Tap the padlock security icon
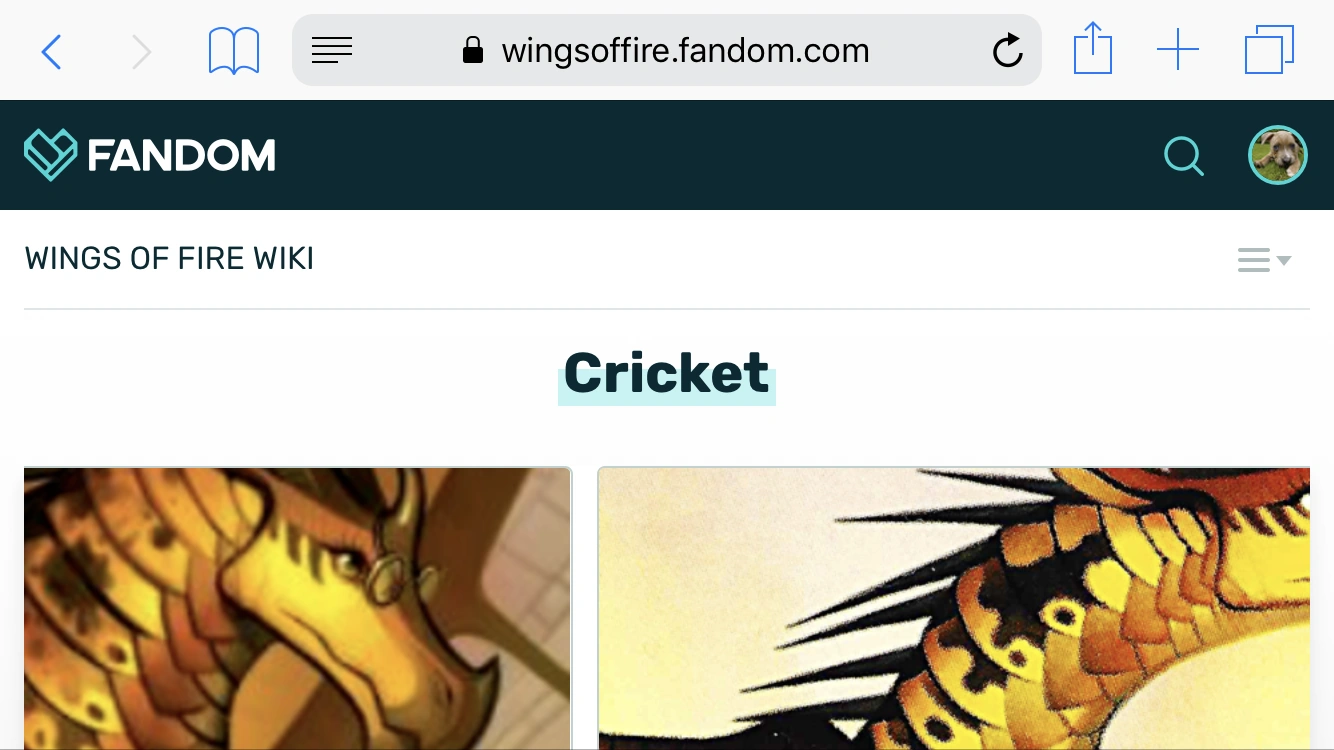The width and height of the screenshot is (1334, 750). click(473, 50)
